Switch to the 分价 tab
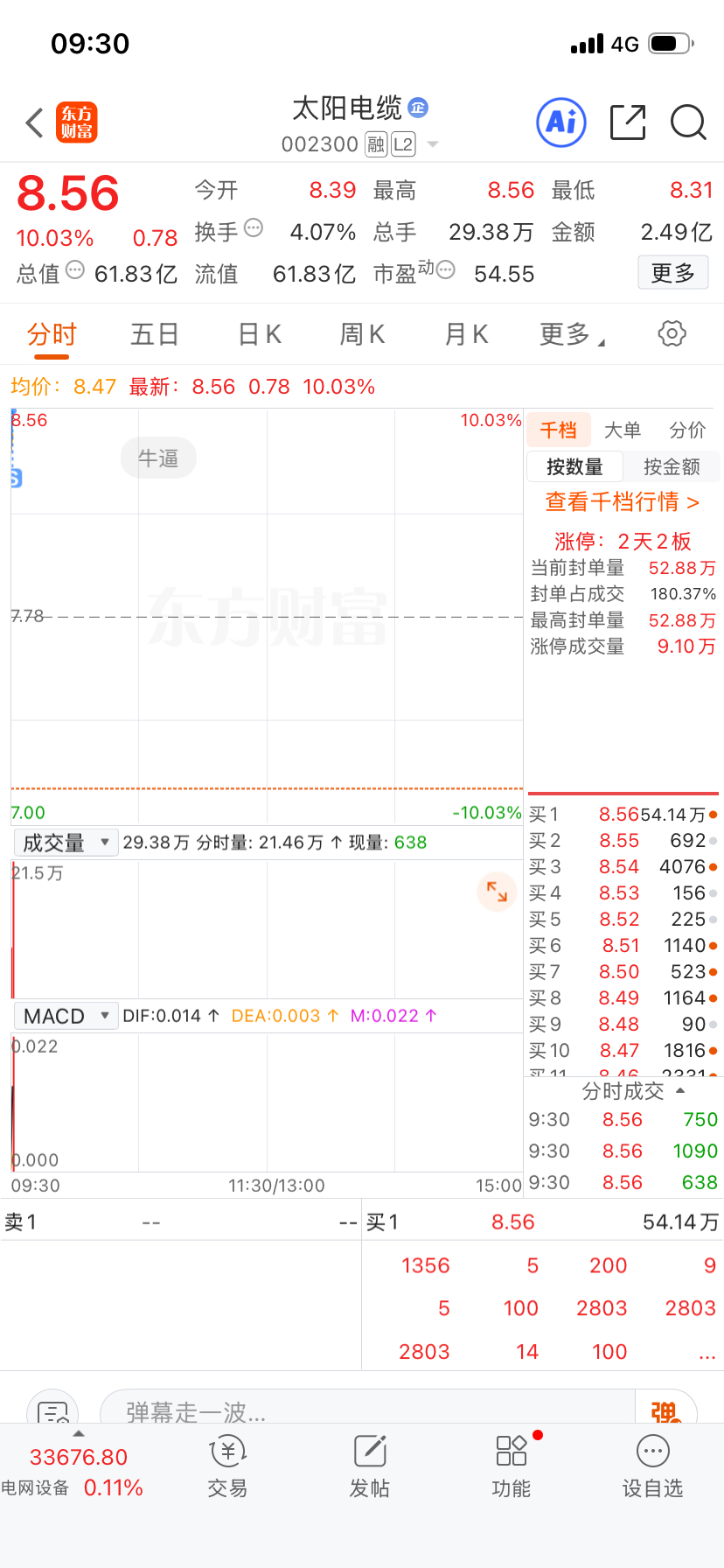724x1568 pixels. tap(687, 430)
